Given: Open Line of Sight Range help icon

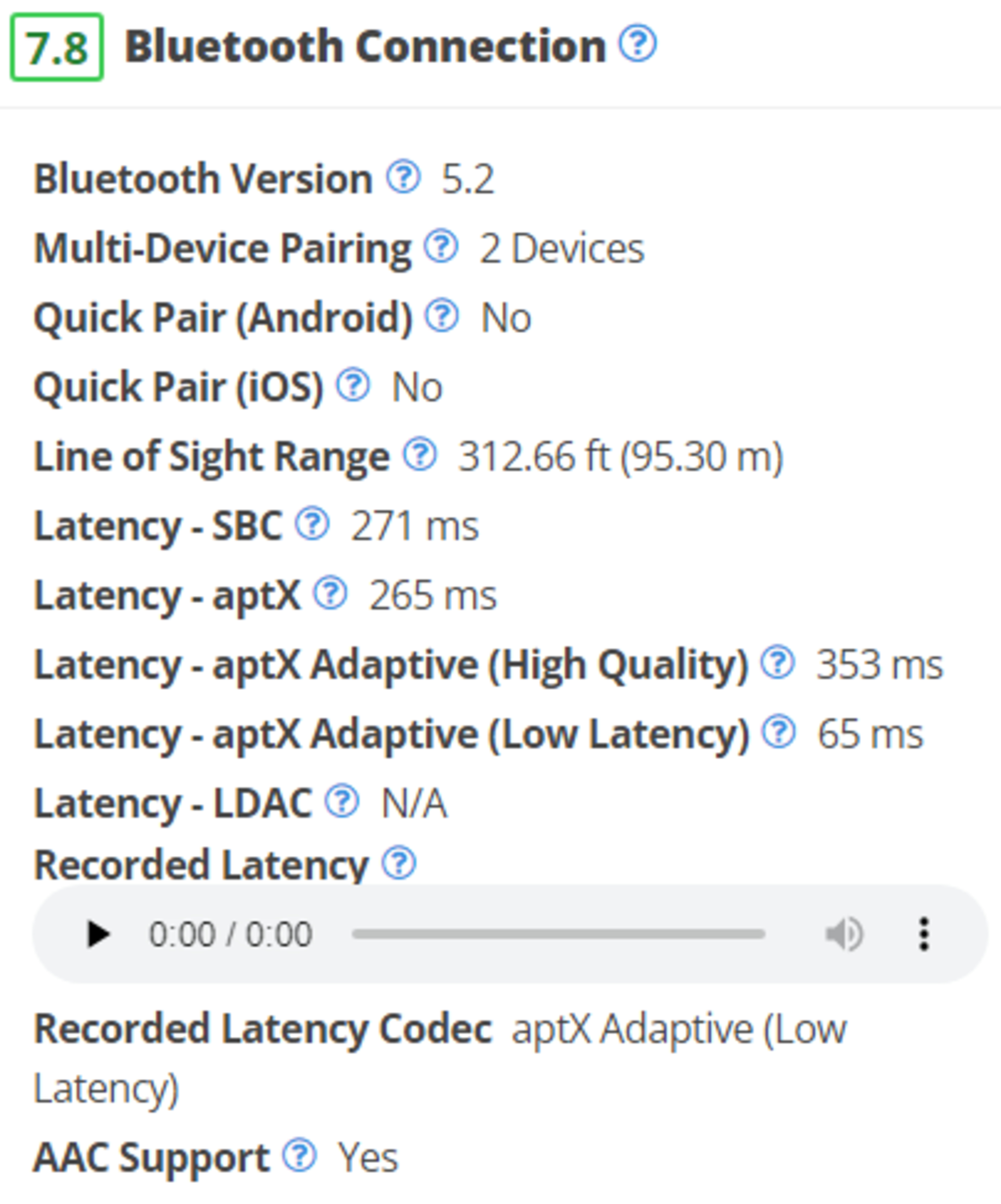Looking at the screenshot, I should tap(420, 455).
